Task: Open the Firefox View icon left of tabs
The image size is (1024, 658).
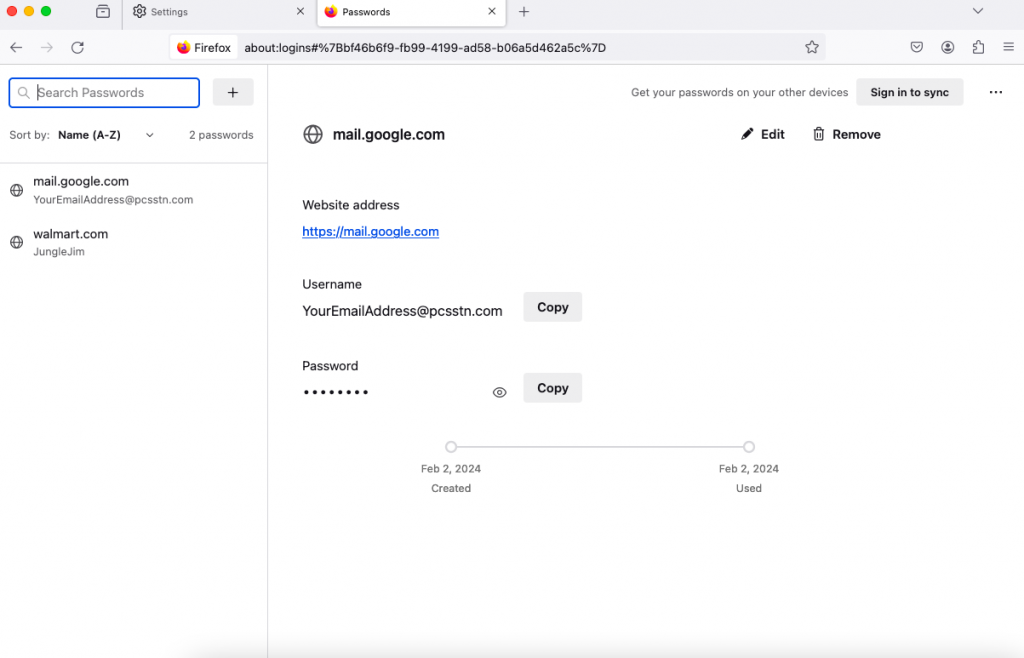Action: (x=103, y=11)
